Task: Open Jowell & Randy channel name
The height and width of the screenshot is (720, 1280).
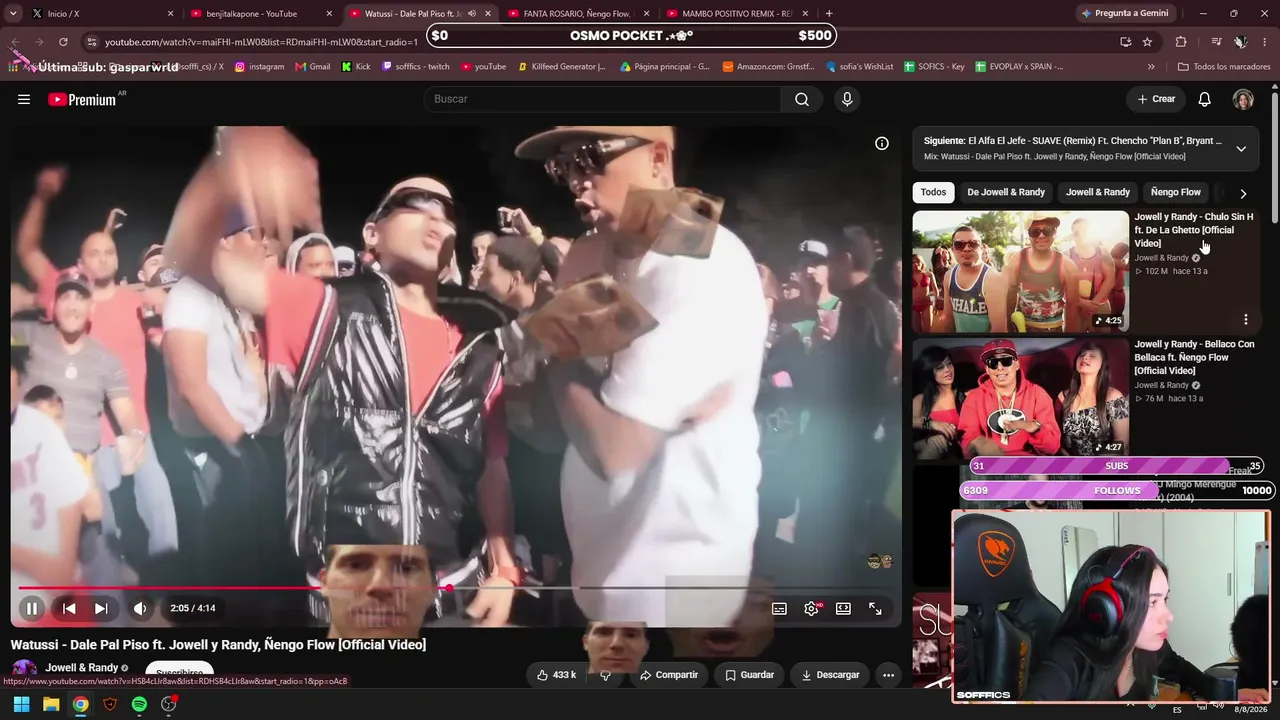Action: click(82, 668)
